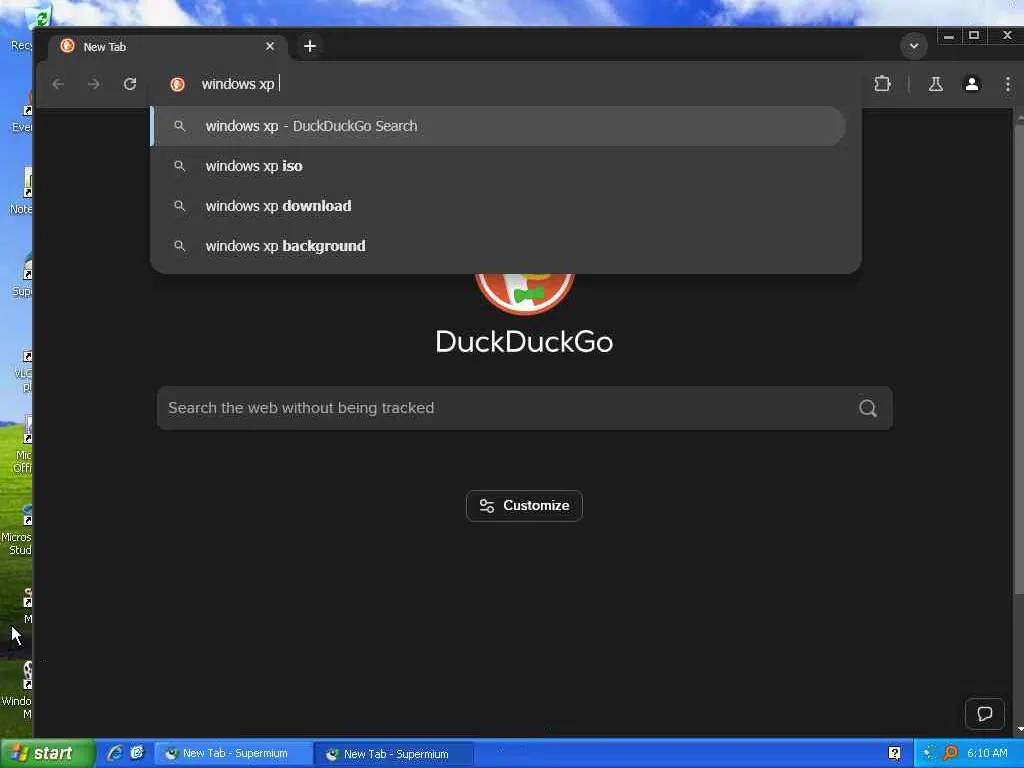Click the help question mark tray icon
The width and height of the screenshot is (1024, 768).
pos(894,754)
